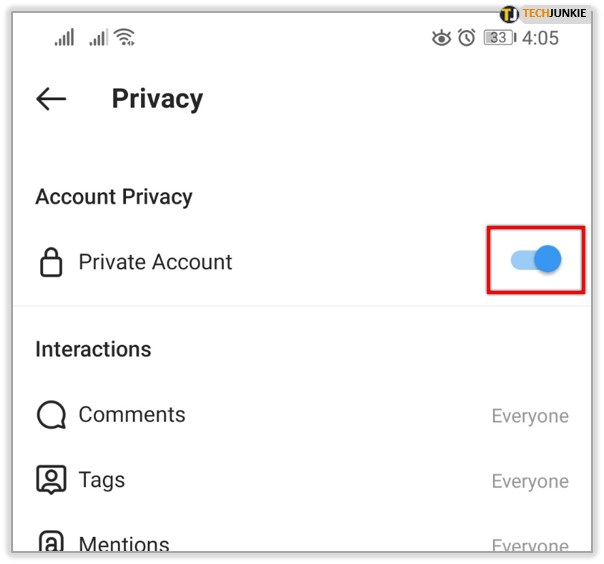Tap the battery indicator icon
The image size is (604, 564).
point(500,38)
